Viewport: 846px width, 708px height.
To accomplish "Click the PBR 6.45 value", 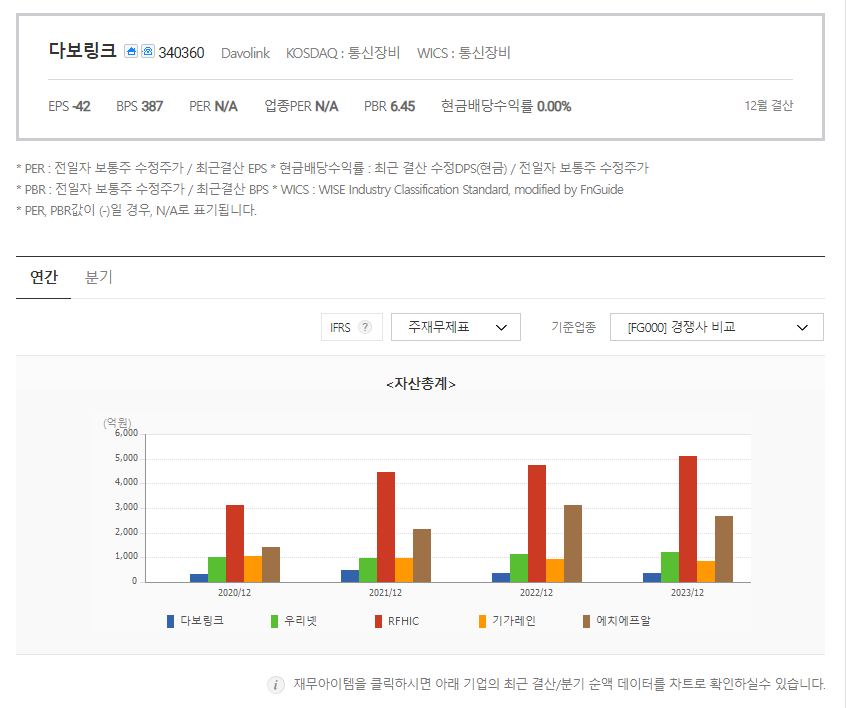I will (390, 106).
